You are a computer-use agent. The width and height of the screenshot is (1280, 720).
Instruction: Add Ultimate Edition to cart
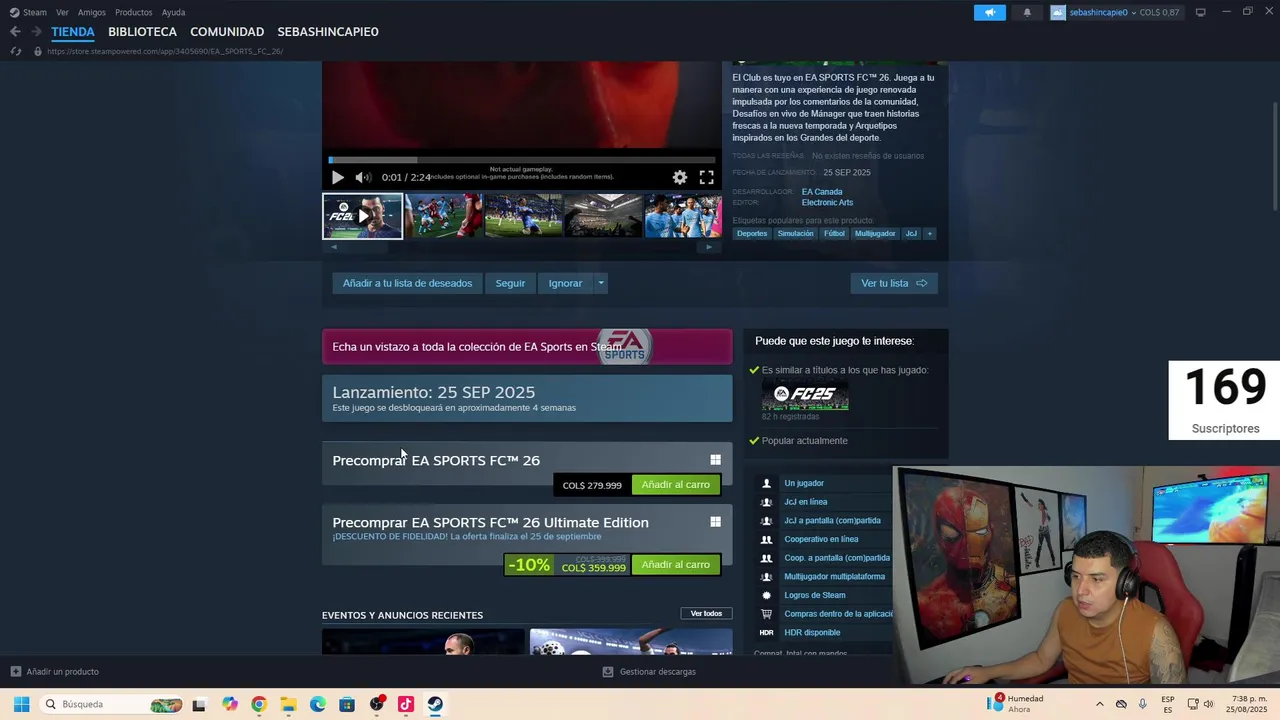[x=676, y=565]
